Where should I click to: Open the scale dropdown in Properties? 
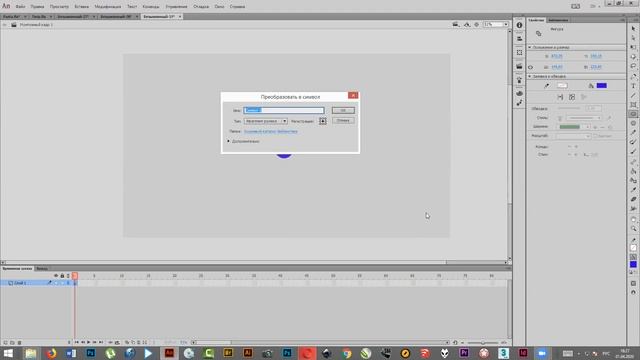(x=573, y=136)
